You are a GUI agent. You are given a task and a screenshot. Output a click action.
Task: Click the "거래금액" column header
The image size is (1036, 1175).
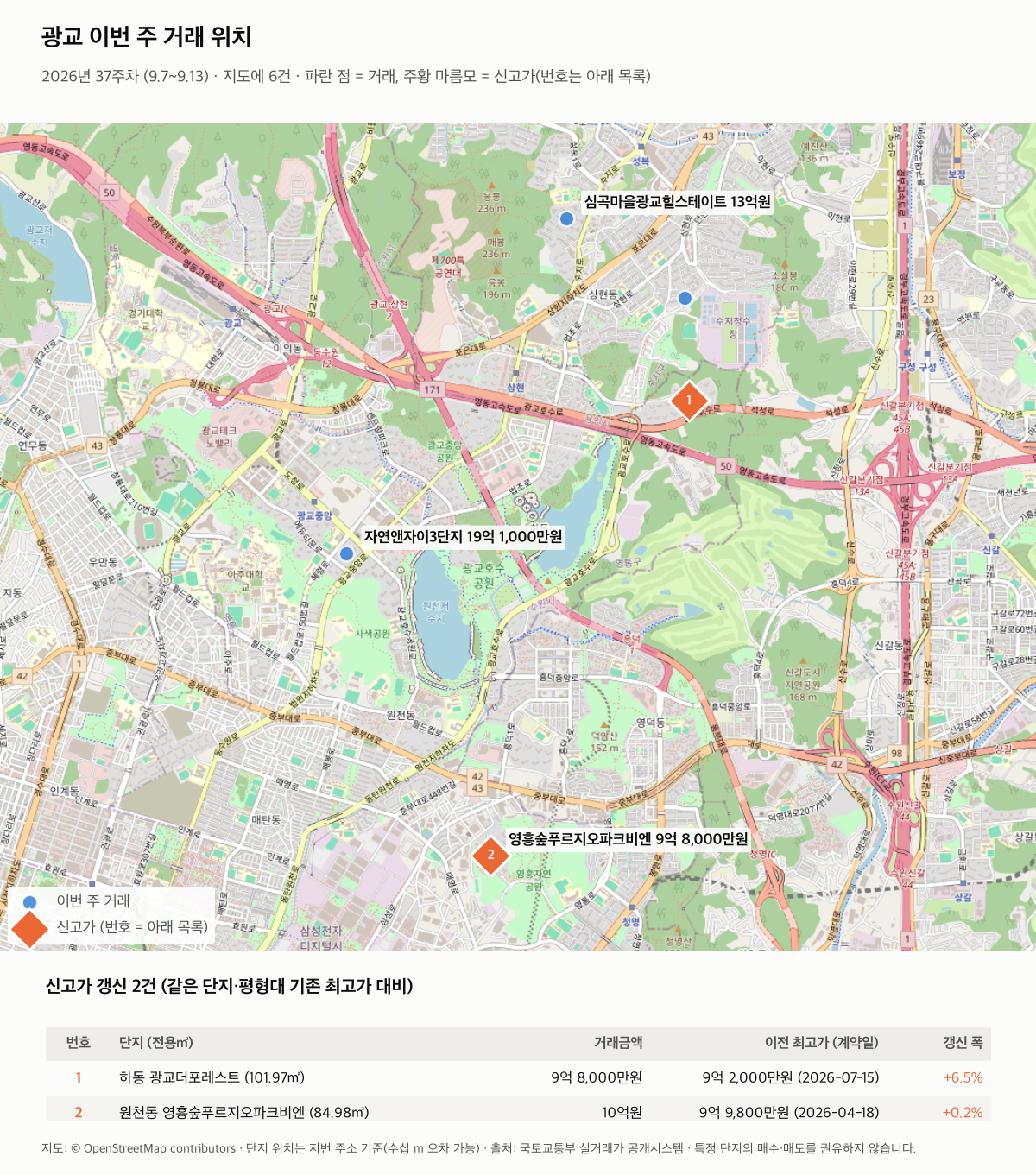(x=618, y=1043)
